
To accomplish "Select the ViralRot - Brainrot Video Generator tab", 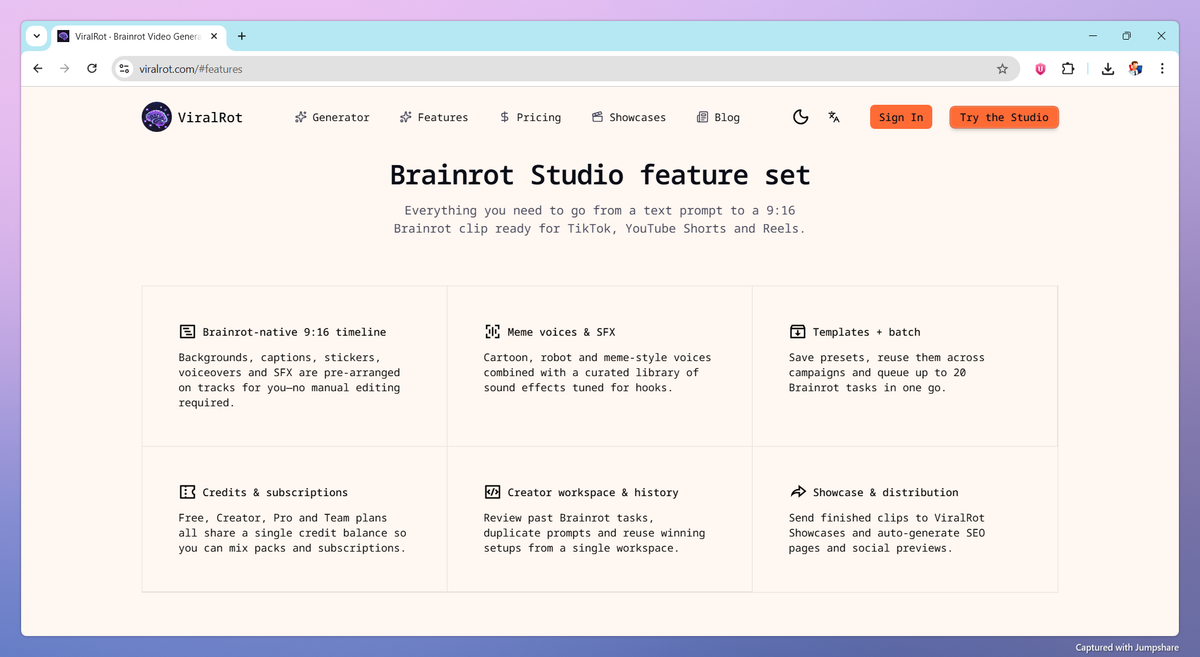I will click(x=138, y=36).
